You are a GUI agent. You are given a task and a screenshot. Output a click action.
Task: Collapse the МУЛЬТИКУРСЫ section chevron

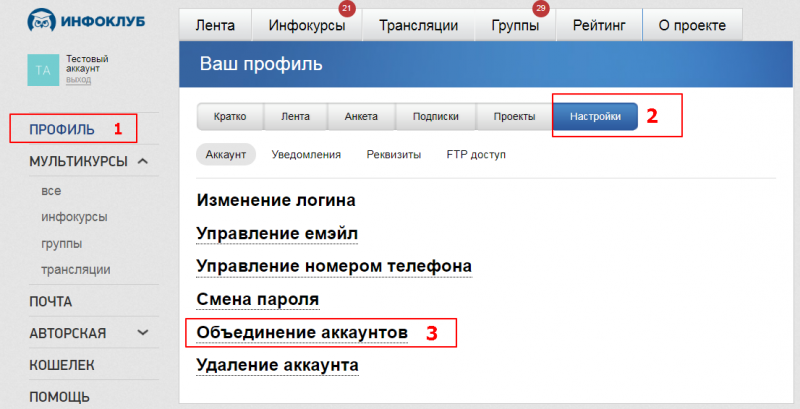[143, 161]
